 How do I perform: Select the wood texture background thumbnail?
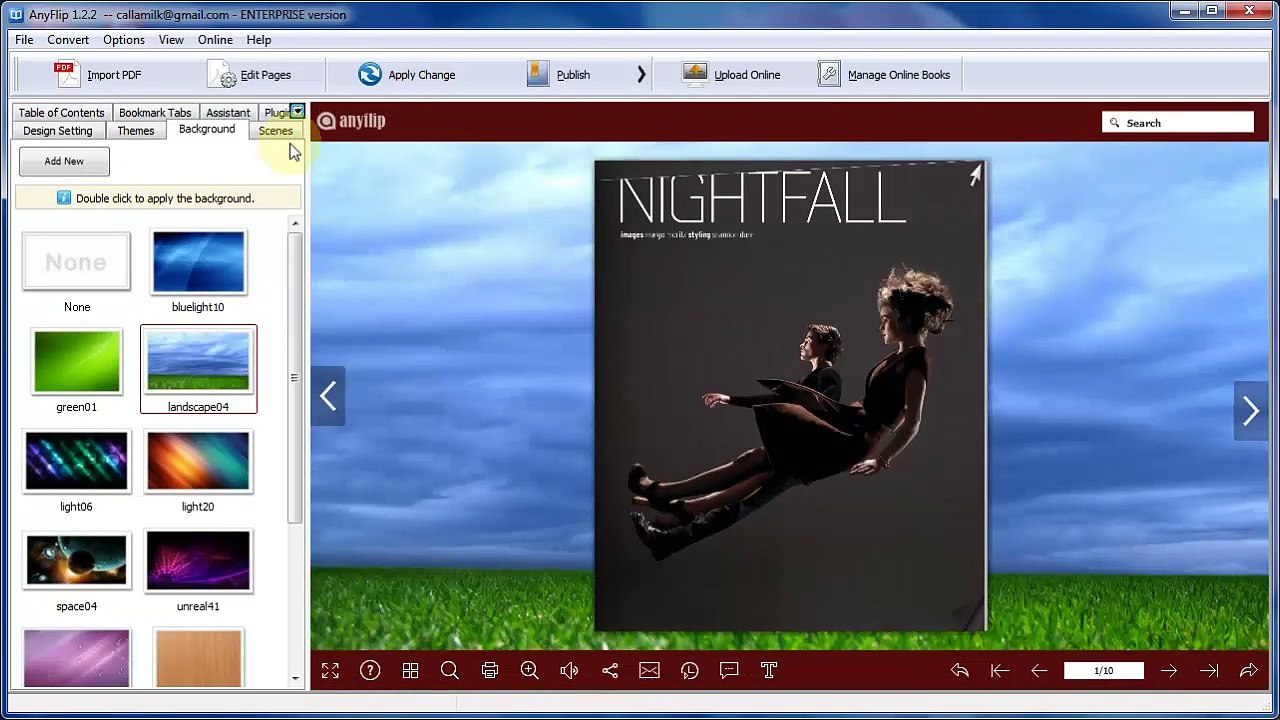pyautogui.click(x=198, y=658)
